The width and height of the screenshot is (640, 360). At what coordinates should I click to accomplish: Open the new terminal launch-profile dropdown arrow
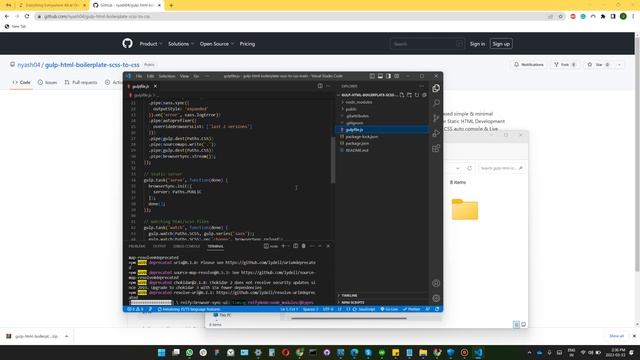tap(288, 246)
